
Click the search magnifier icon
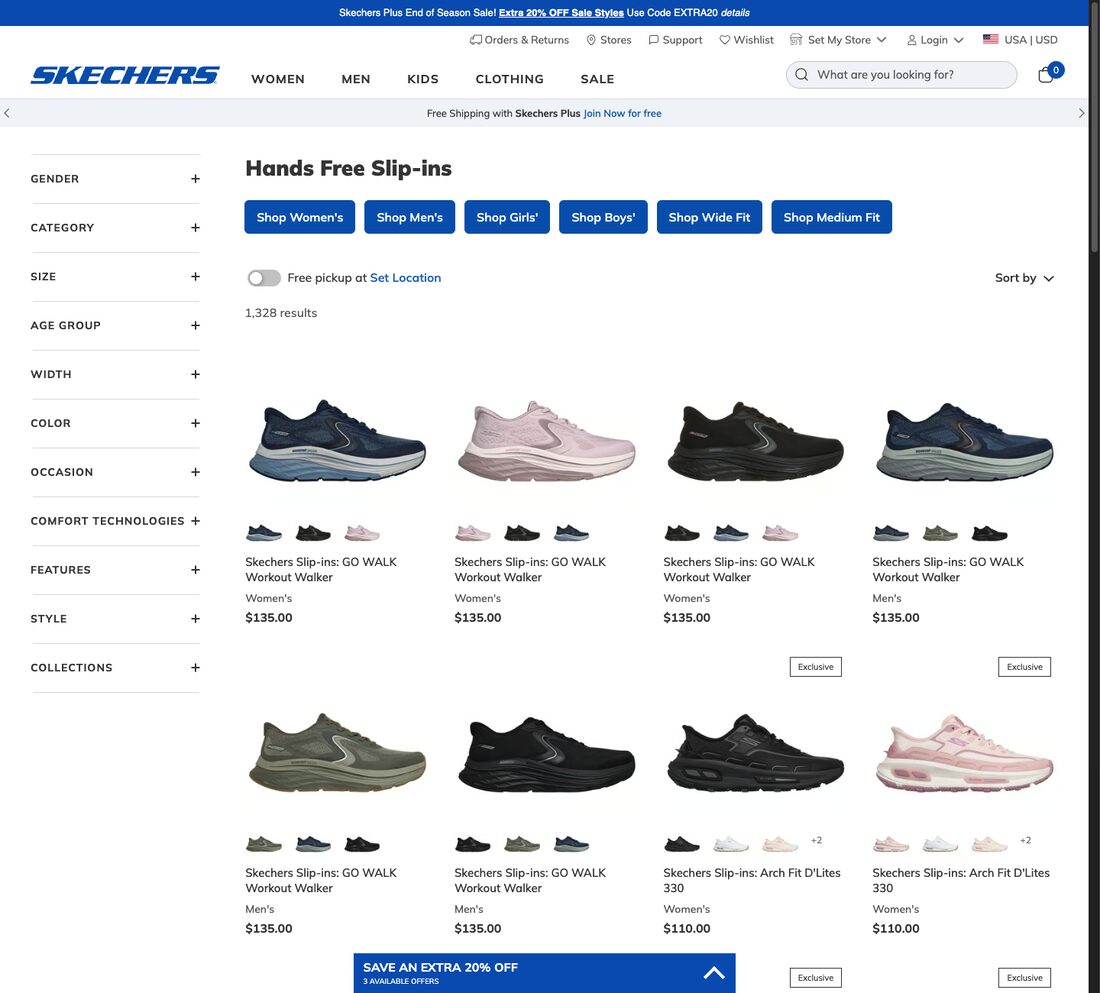[801, 74]
